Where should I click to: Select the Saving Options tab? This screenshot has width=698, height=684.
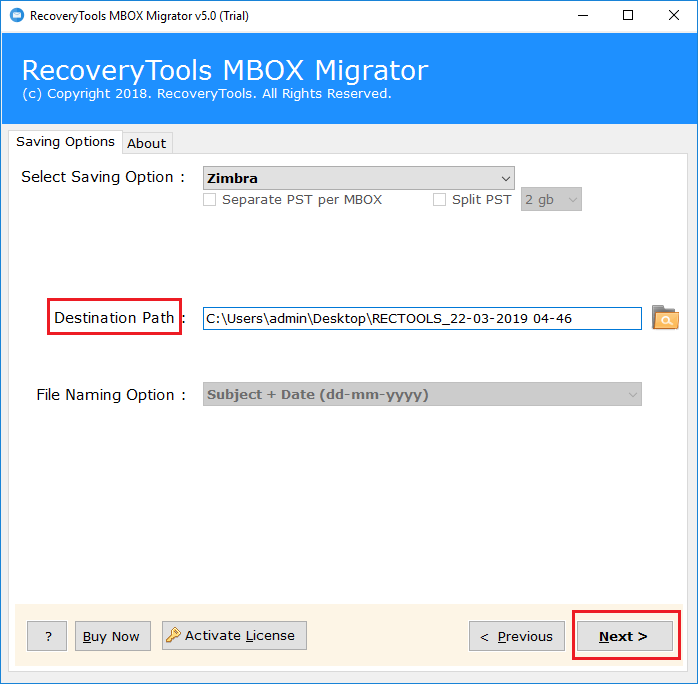[x=65, y=142]
